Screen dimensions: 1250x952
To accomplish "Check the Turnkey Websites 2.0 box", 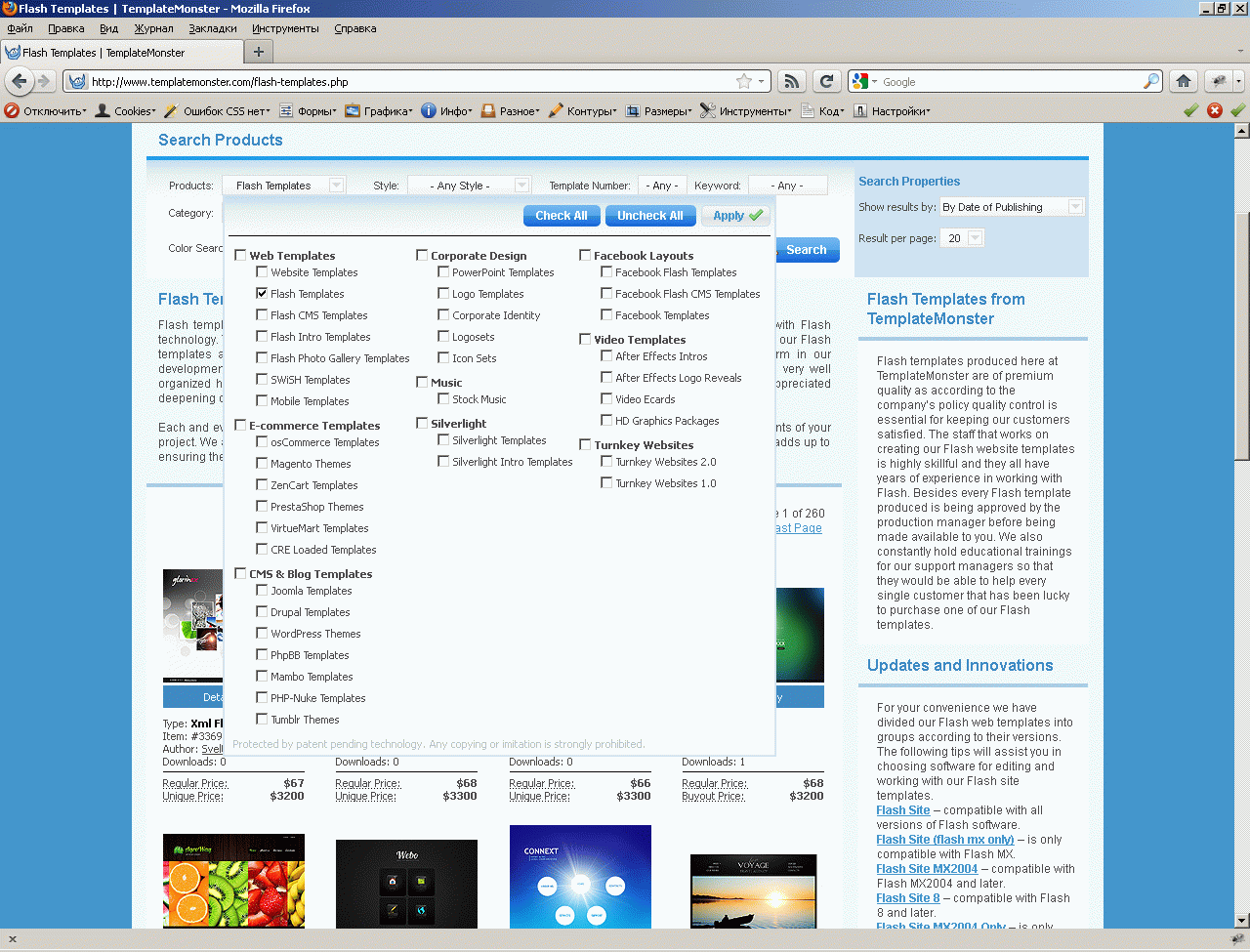I will [606, 460].
